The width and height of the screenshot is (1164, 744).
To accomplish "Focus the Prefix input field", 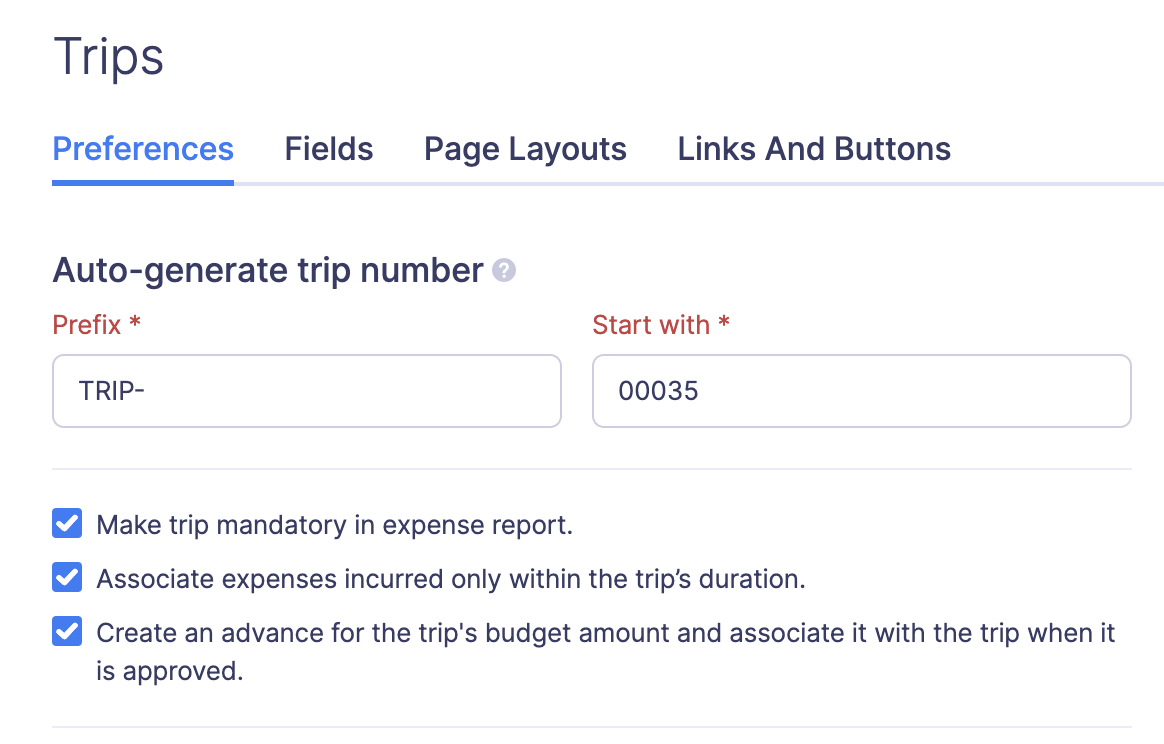I will pyautogui.click(x=306, y=391).
